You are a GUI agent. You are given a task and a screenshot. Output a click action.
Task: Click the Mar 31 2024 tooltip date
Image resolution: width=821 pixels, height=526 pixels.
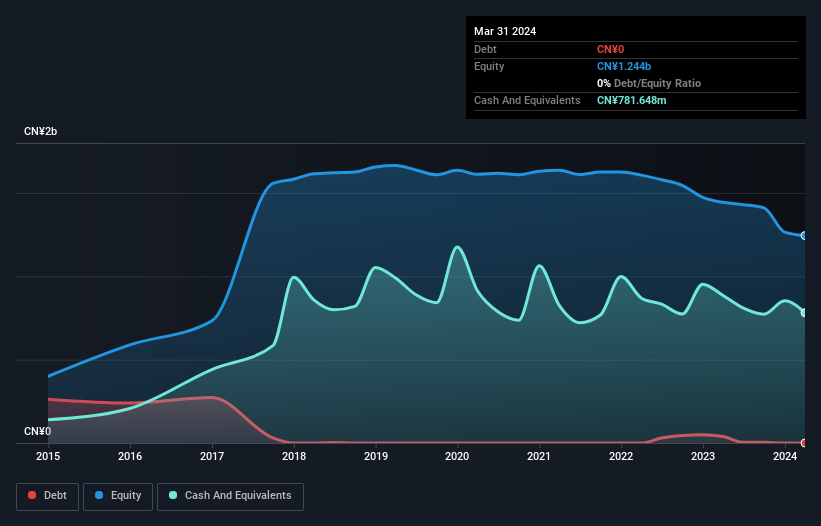coord(505,31)
